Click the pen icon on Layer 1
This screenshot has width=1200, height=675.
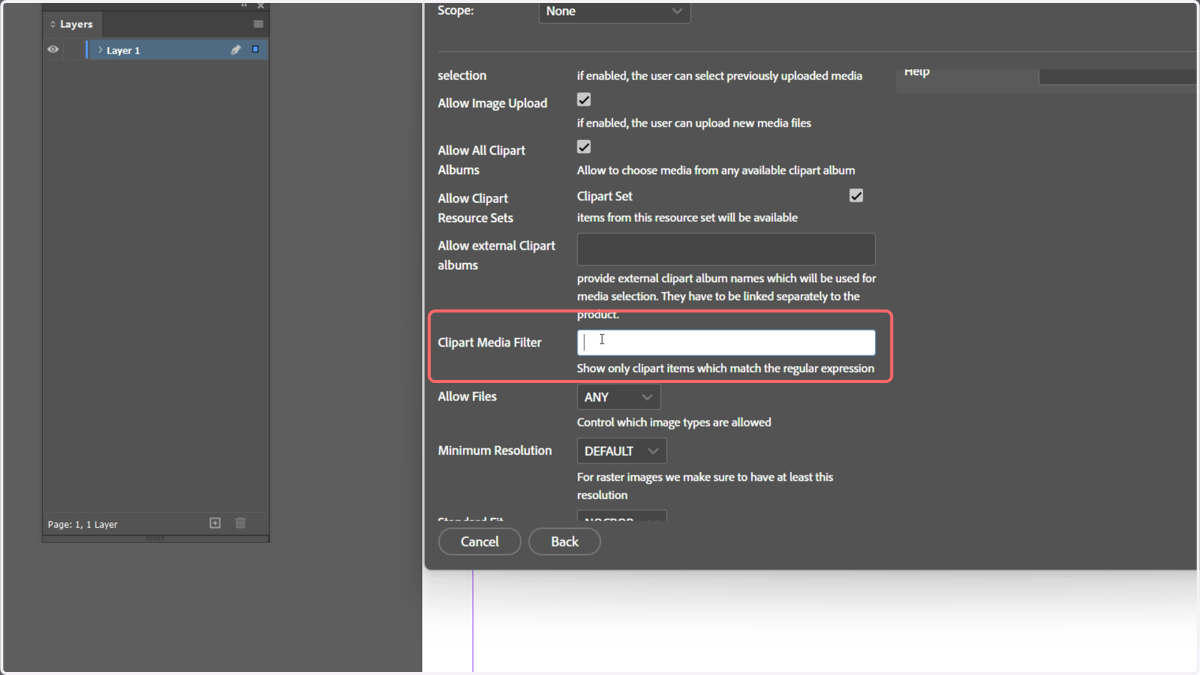pyautogui.click(x=236, y=50)
